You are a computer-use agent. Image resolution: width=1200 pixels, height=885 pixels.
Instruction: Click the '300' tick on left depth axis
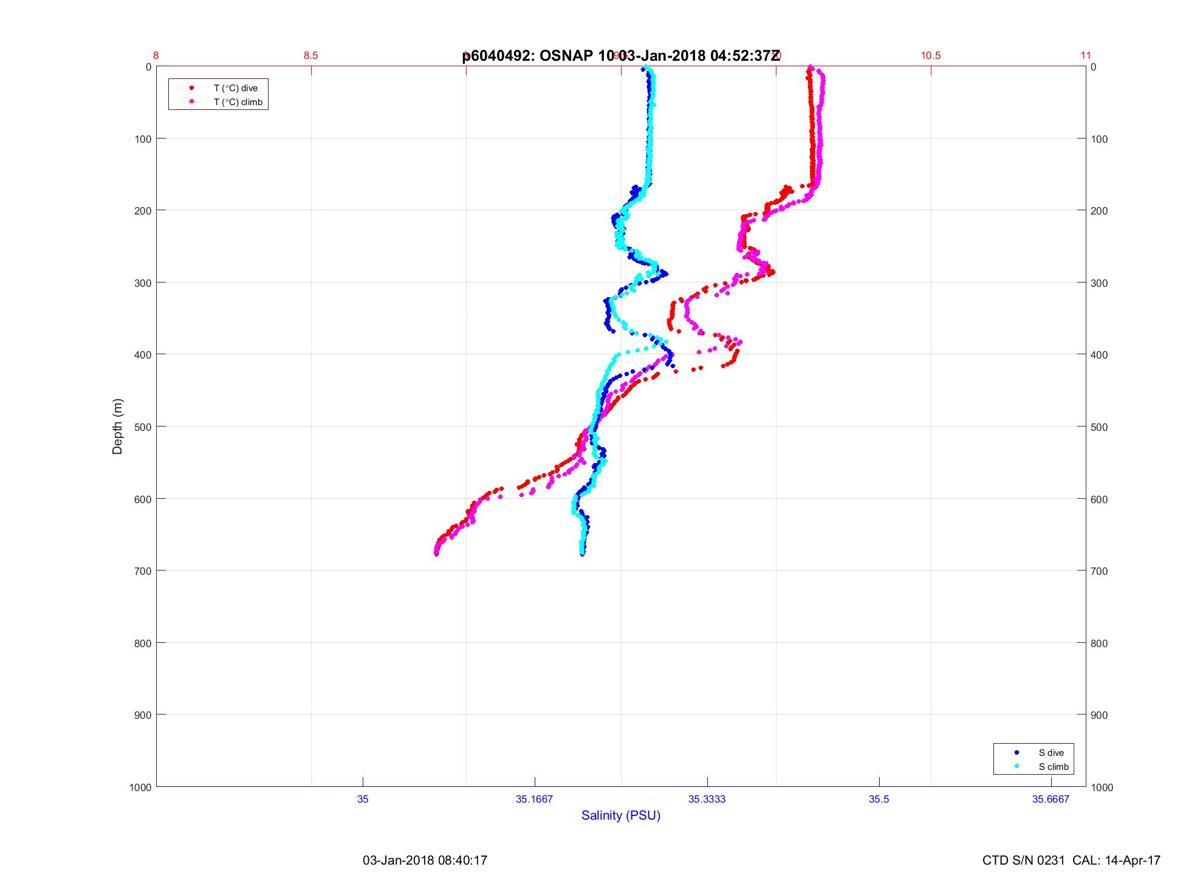tap(141, 283)
